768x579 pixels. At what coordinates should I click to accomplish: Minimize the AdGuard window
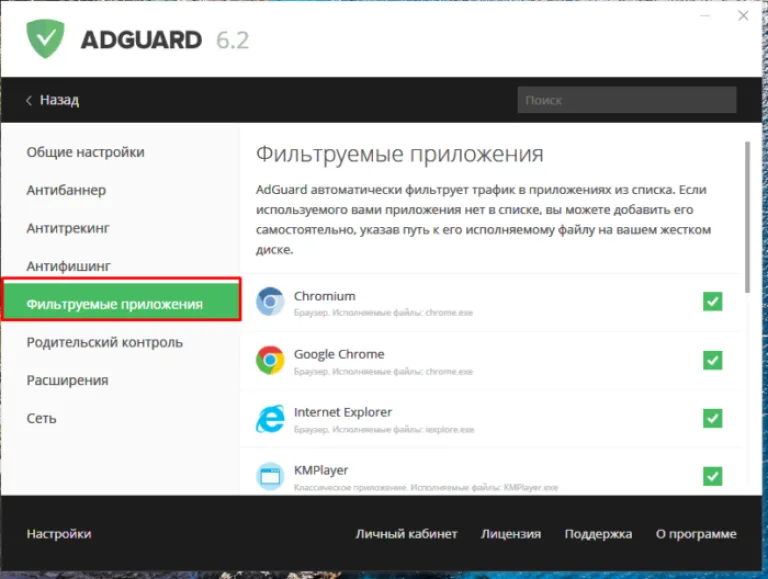705,16
